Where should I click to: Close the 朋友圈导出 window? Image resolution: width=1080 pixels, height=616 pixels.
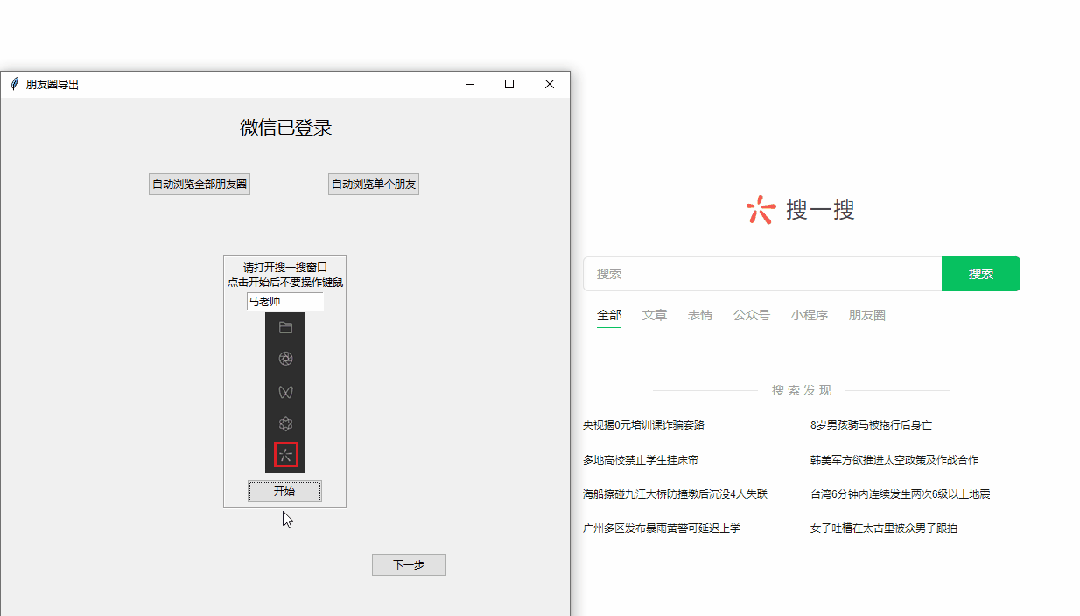pyautogui.click(x=549, y=84)
